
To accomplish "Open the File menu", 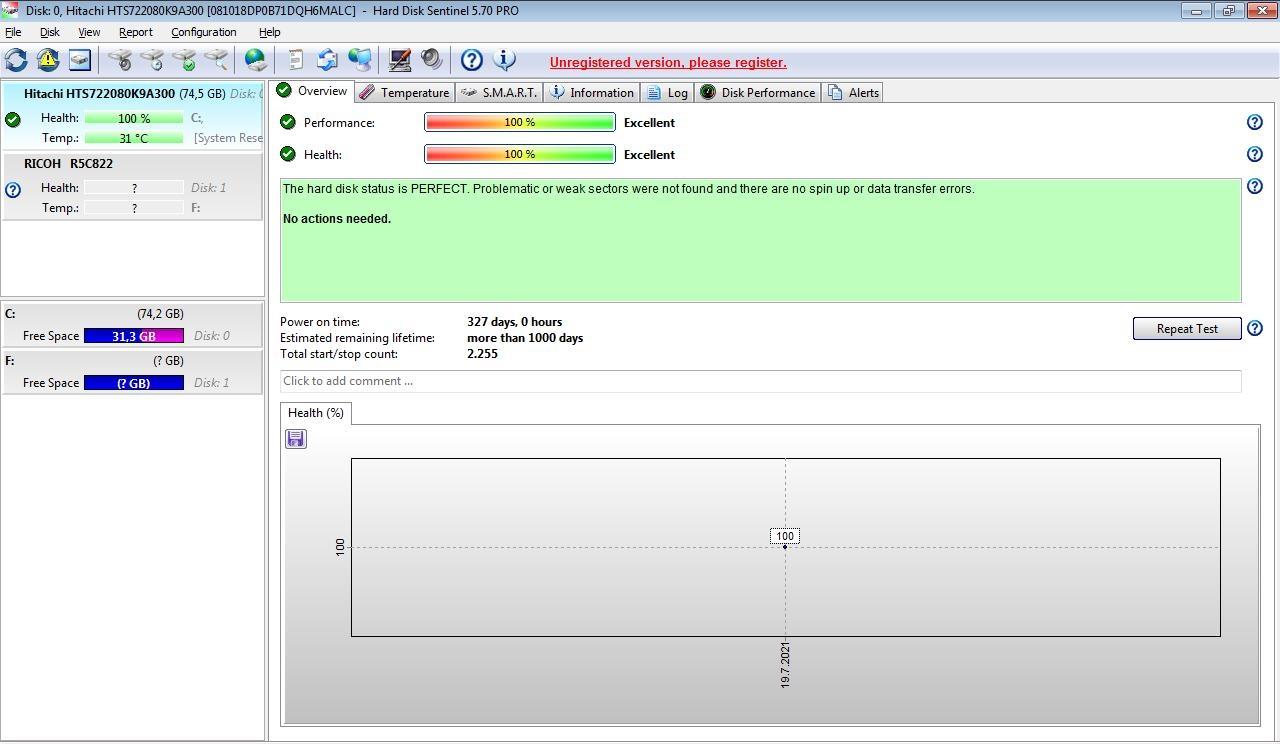I will (x=13, y=32).
